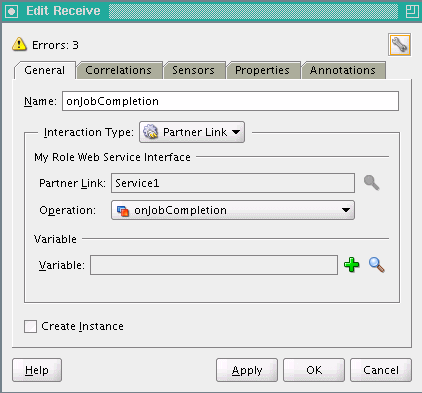Click the Errors: 3 text
This screenshot has width=422, height=393.
(x=55, y=45)
